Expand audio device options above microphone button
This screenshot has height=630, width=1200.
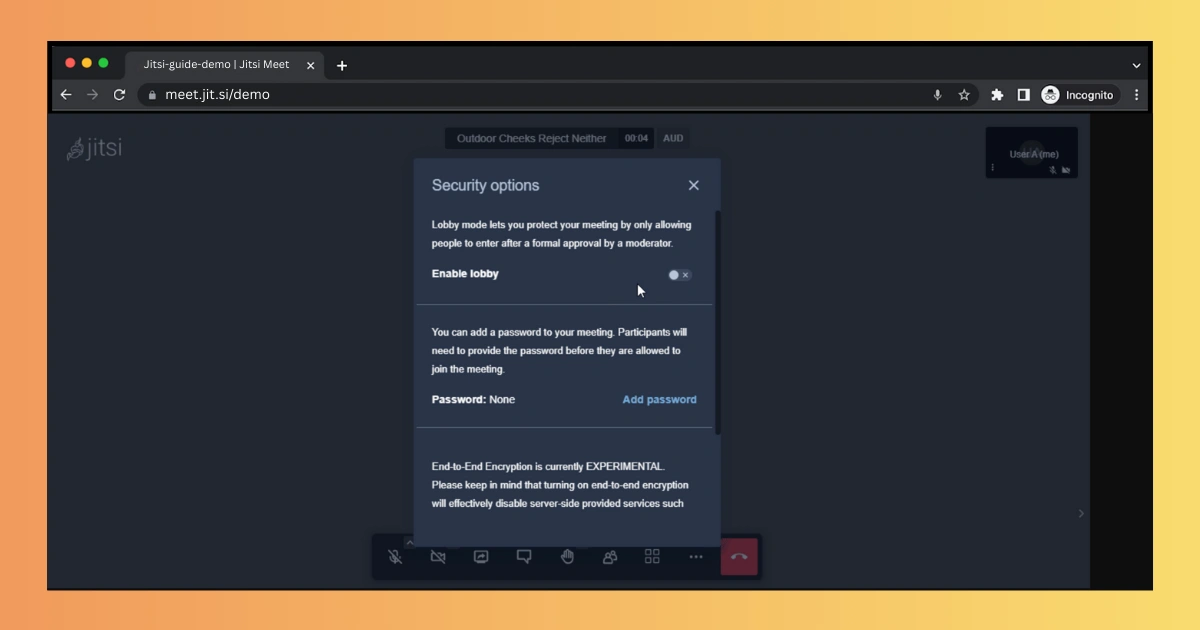(x=409, y=542)
